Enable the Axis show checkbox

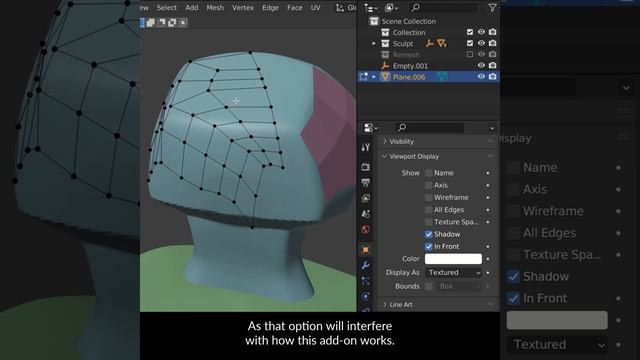tap(429, 185)
